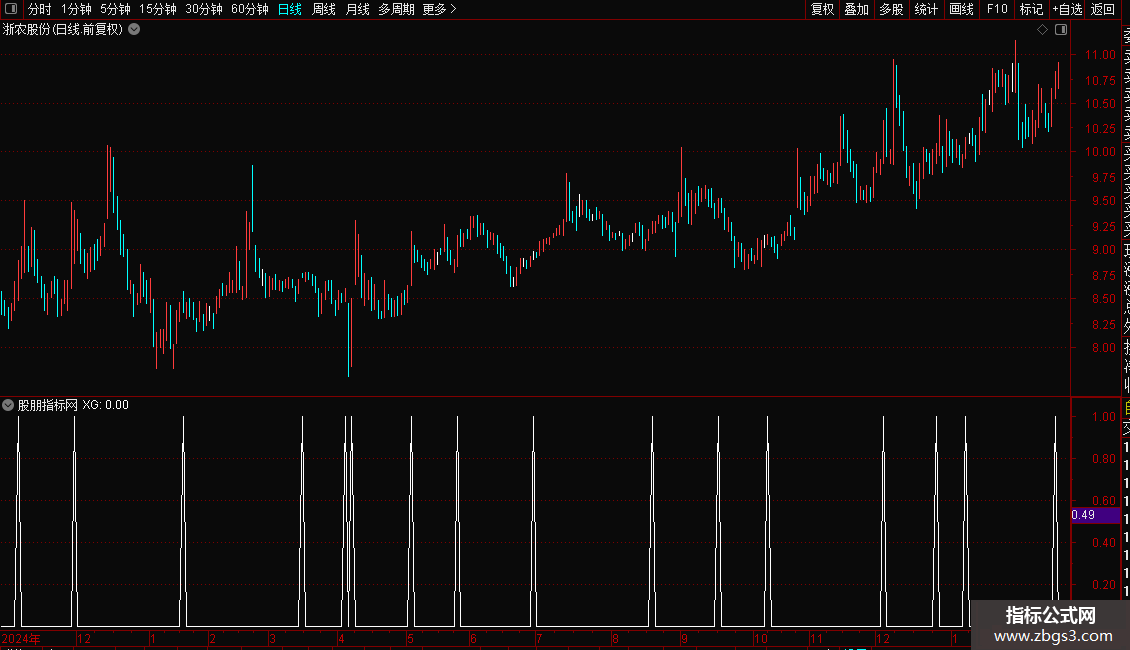Viewport: 1130px width, 650px height.
Task: Click the 标记 mark button
Action: pos(1031,9)
